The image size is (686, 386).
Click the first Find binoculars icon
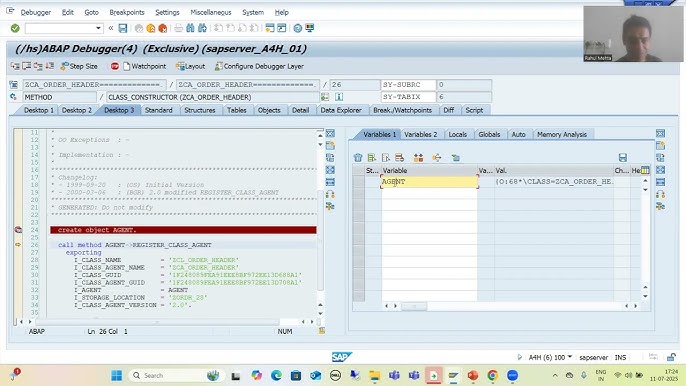pos(190,28)
